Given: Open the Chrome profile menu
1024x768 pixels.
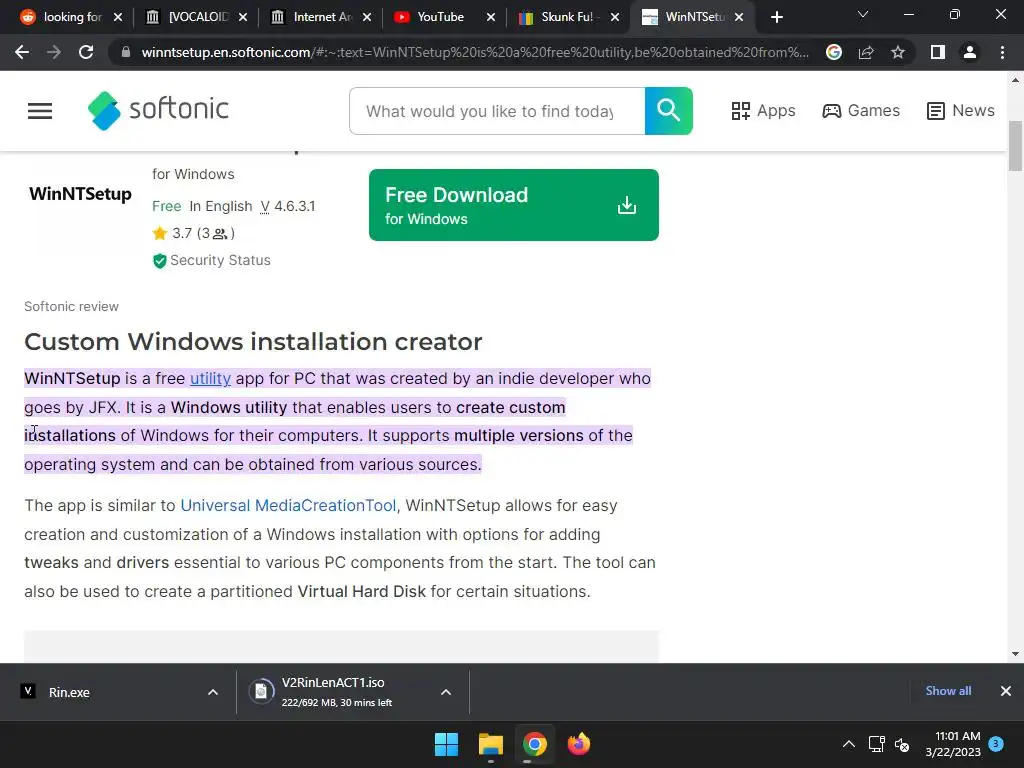Looking at the screenshot, I should [x=970, y=52].
